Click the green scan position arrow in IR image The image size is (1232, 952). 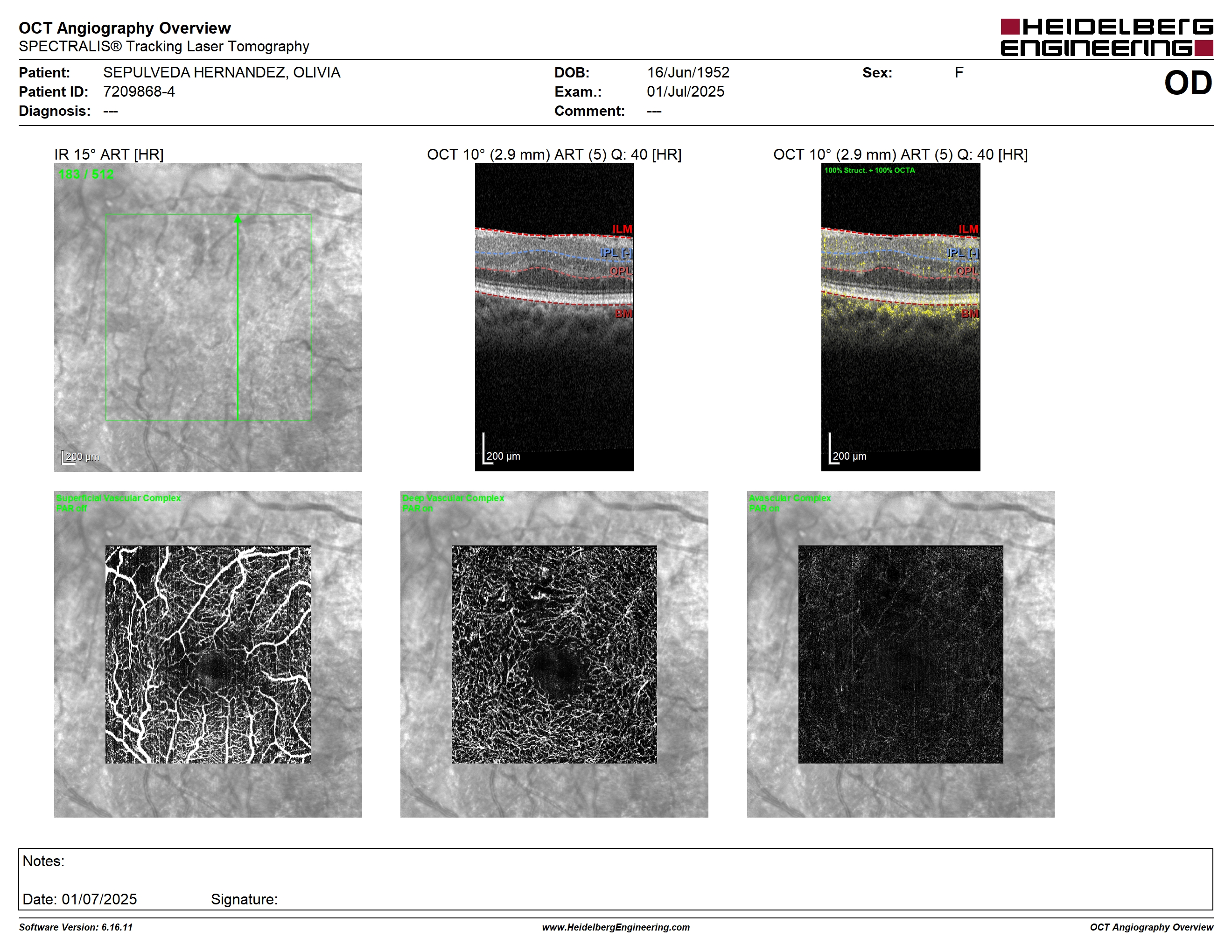click(x=238, y=317)
